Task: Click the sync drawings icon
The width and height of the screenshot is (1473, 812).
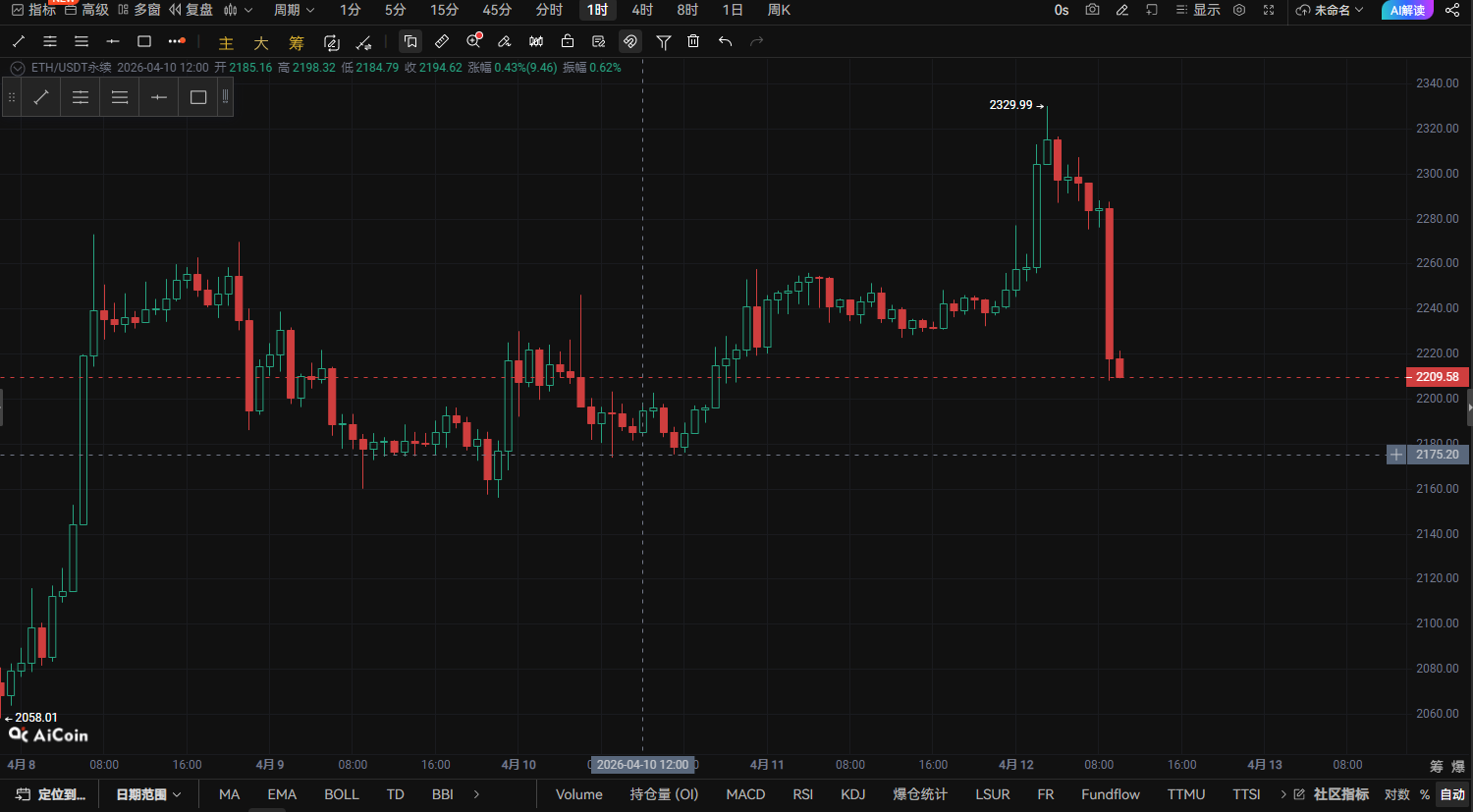Action: click(332, 42)
